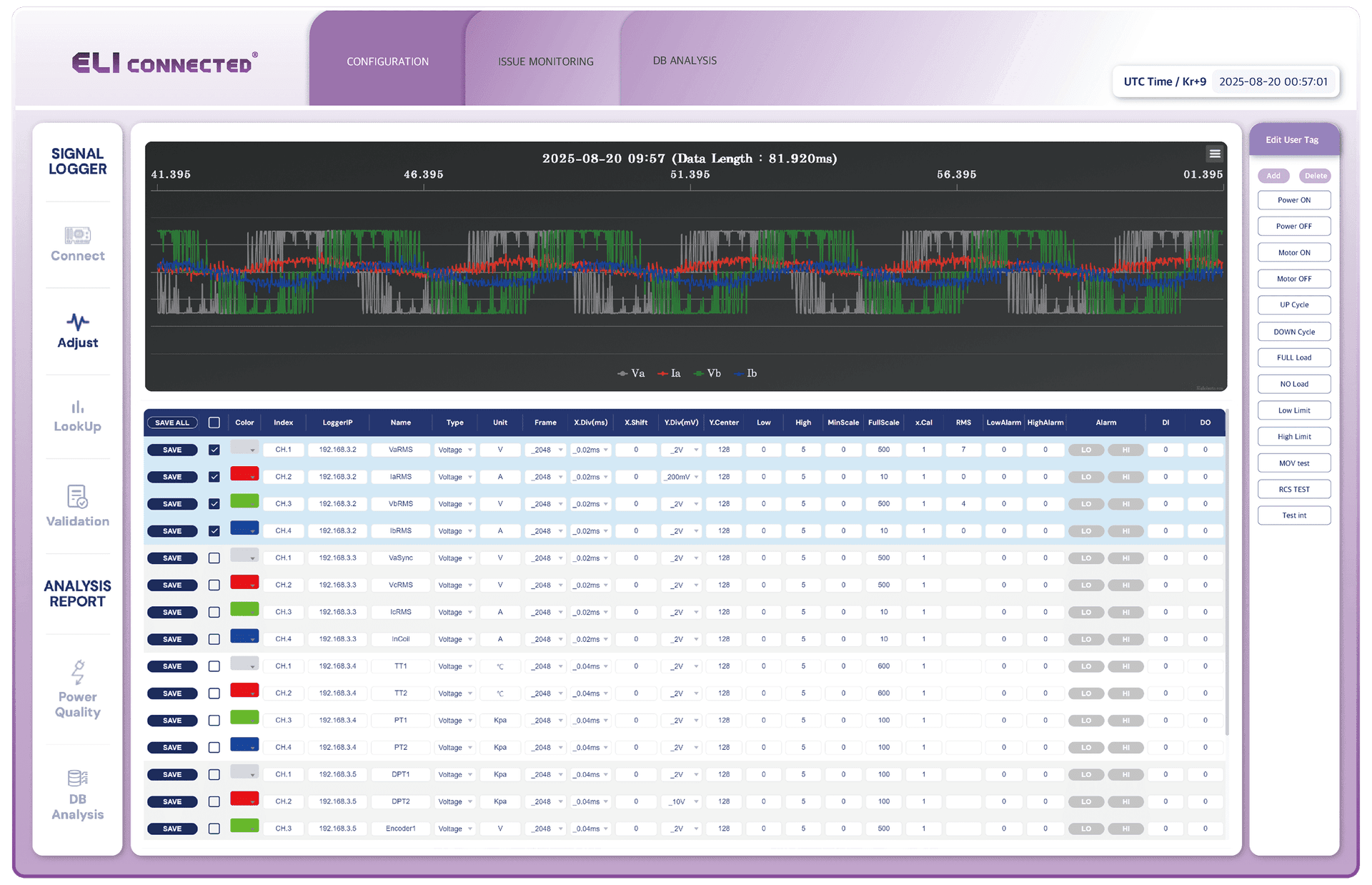
Task: Select the Adjust waveform icon
Action: pos(77,322)
